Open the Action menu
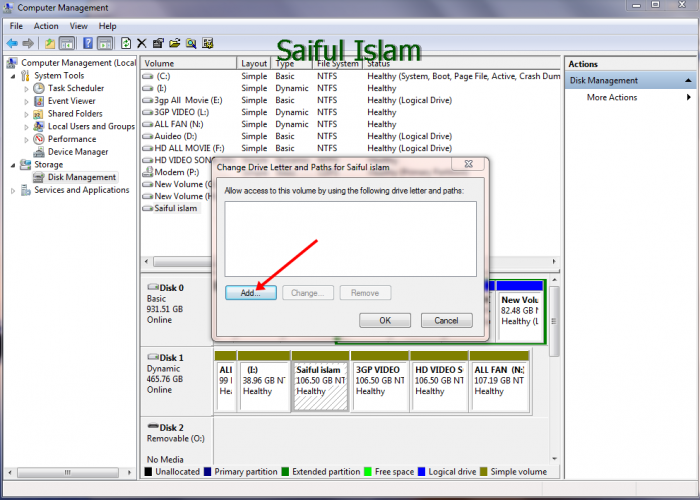Image resolution: width=700 pixels, height=500 pixels. point(46,26)
